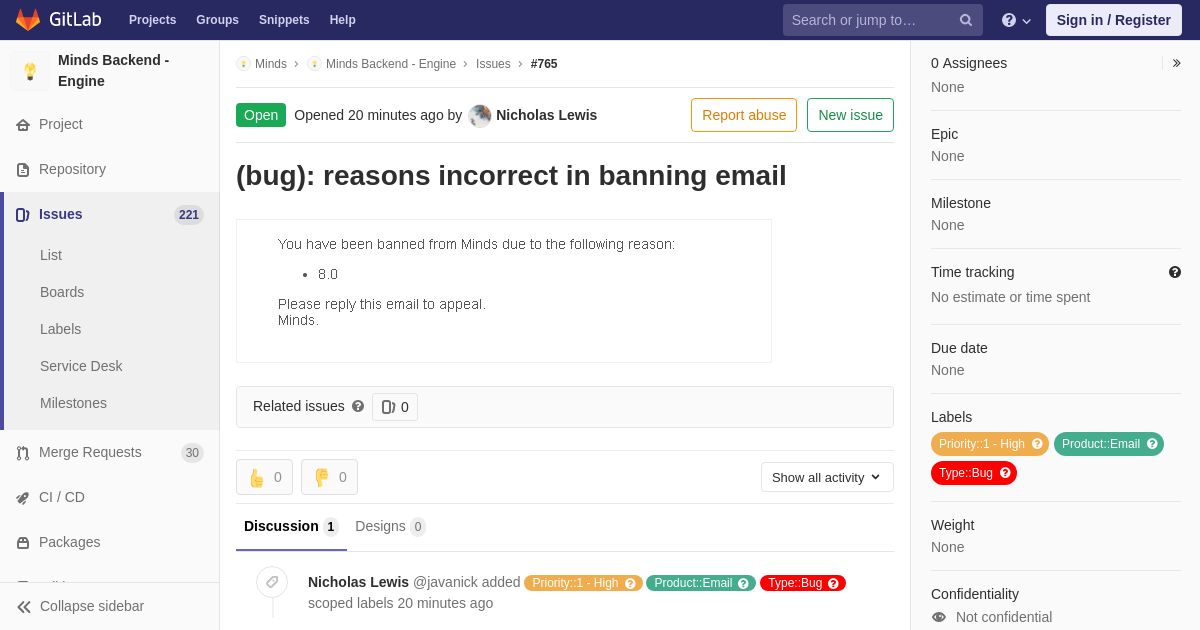Screen dimensions: 1200x630
Task: Click the CI / CD rocket icon
Action: coord(23,498)
